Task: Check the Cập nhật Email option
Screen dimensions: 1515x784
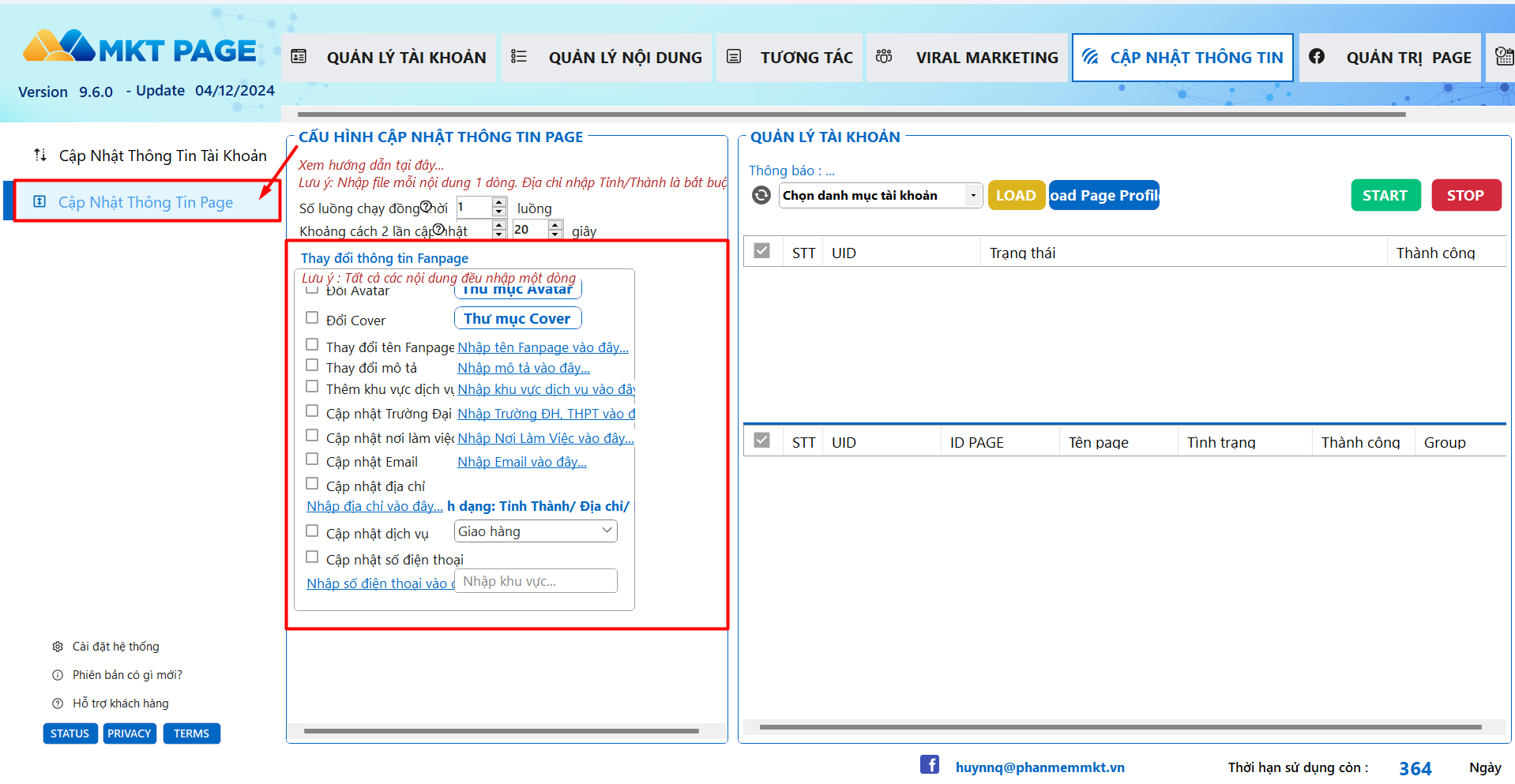Action: (x=312, y=460)
